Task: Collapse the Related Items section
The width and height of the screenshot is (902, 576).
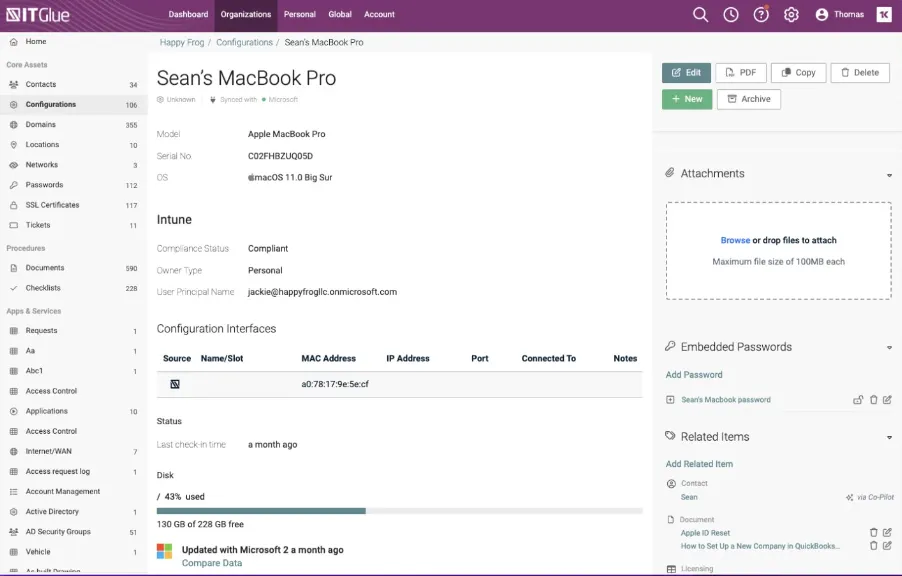Action: pos(889,438)
